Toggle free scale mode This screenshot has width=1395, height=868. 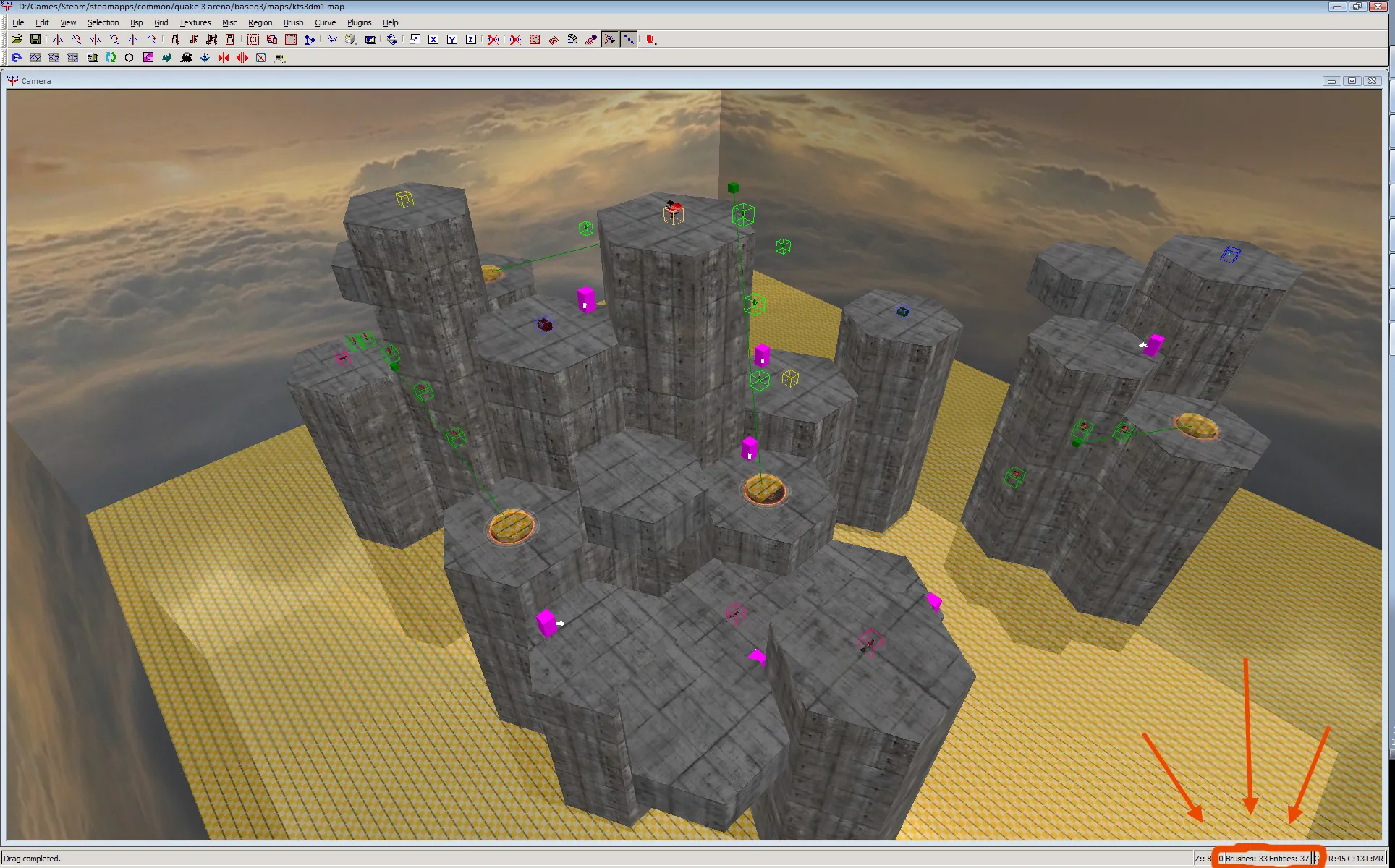click(415, 40)
